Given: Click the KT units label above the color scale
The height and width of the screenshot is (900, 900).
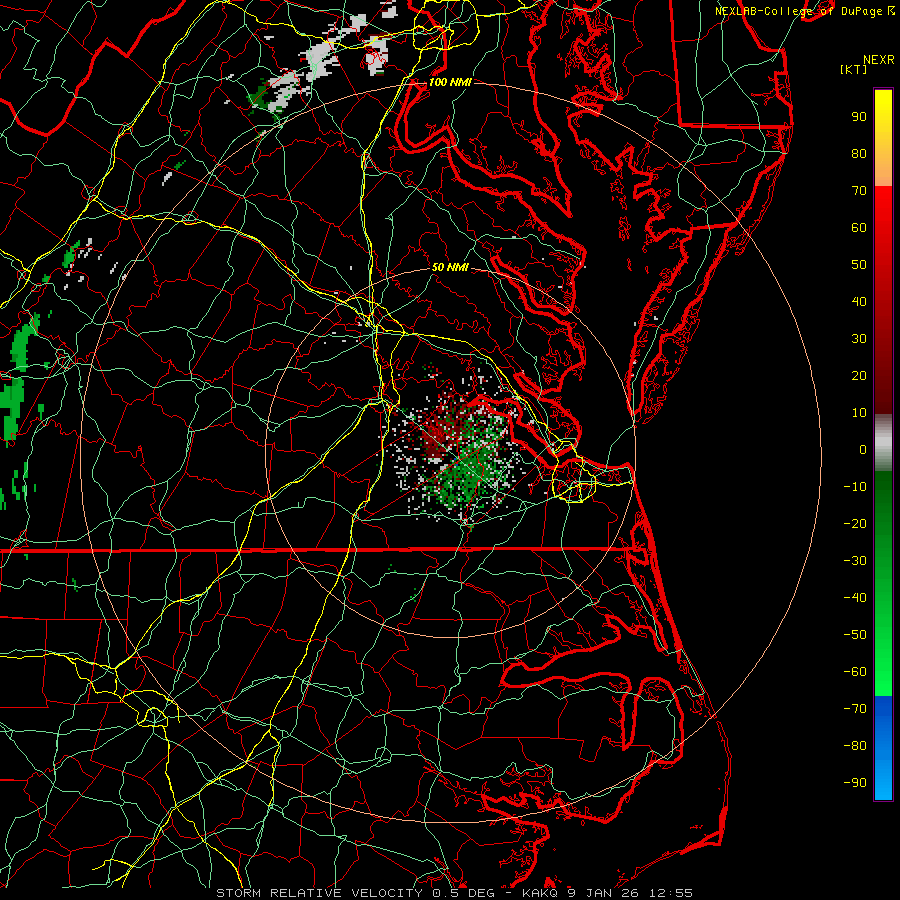Looking at the screenshot, I should click(x=854, y=69).
